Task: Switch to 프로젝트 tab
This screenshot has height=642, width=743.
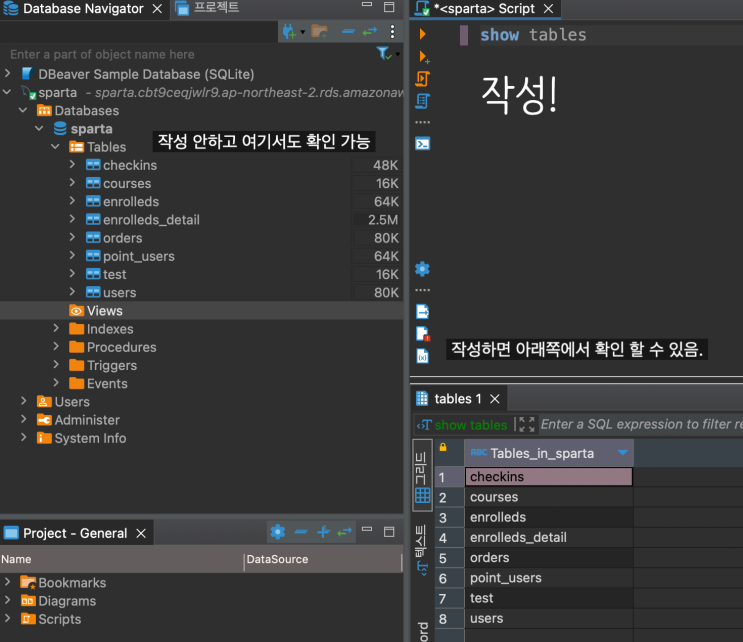Action: (x=208, y=9)
